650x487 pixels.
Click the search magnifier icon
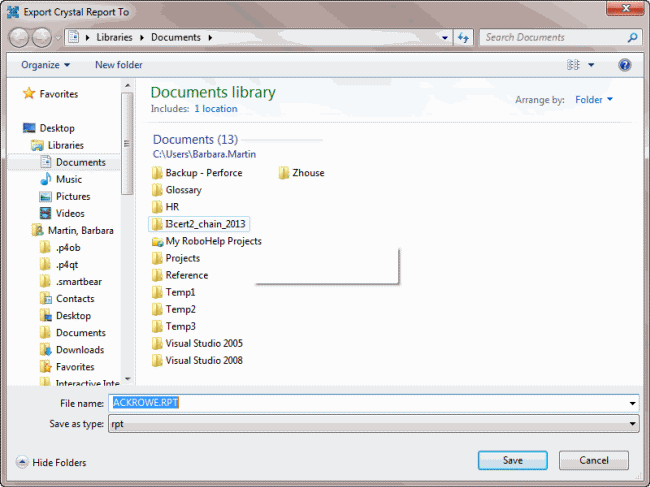tap(632, 38)
